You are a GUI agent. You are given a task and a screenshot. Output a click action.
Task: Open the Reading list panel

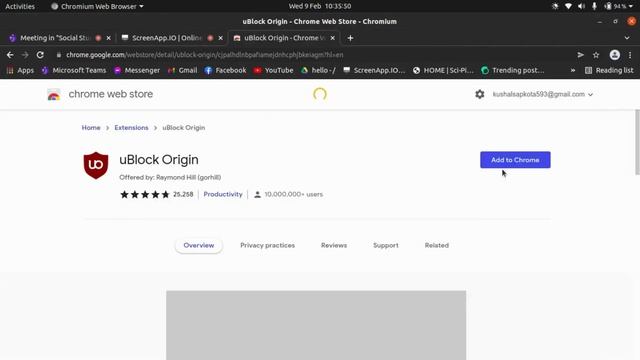[x=609, y=71]
